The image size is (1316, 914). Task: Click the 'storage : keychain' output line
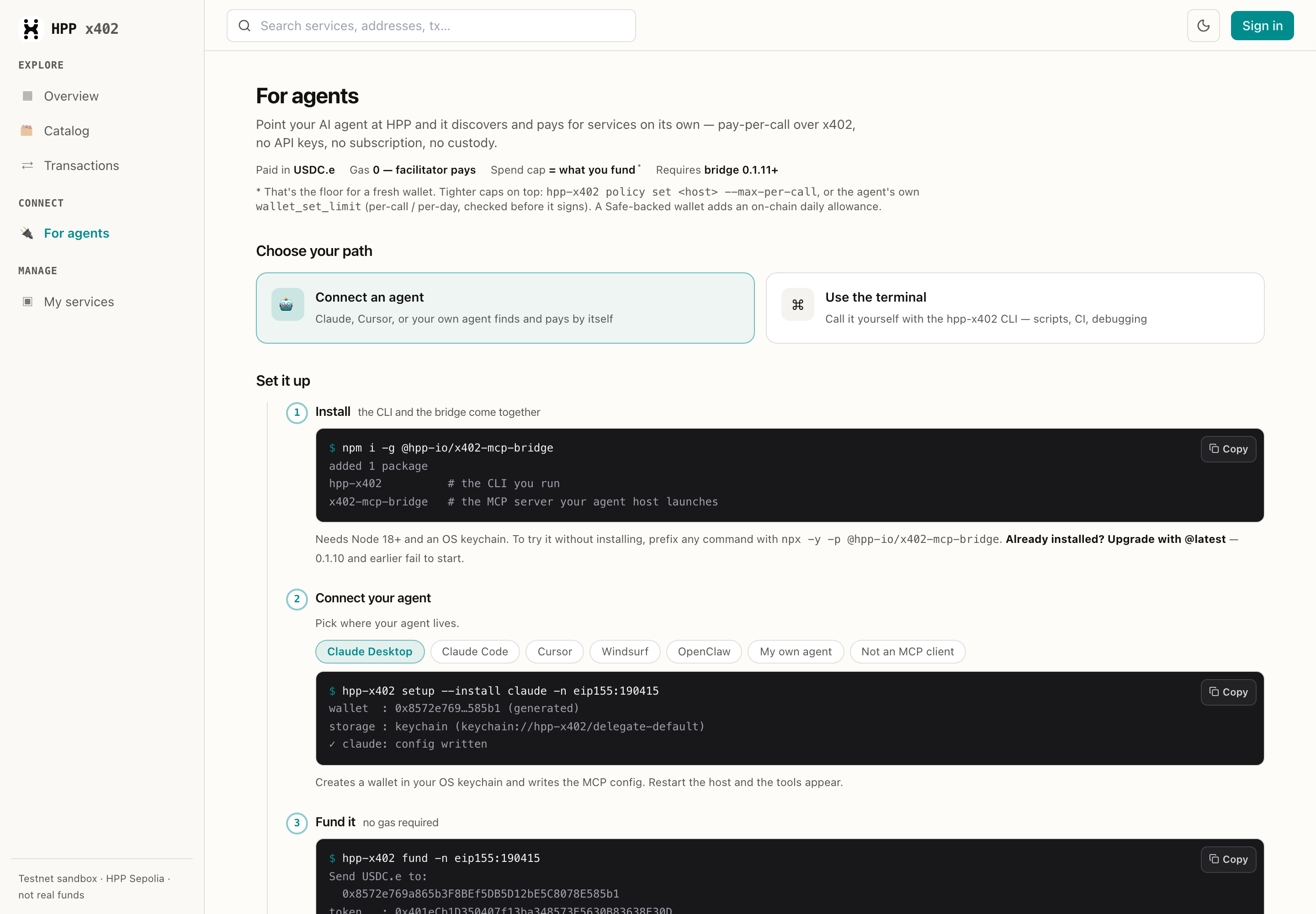(516, 726)
